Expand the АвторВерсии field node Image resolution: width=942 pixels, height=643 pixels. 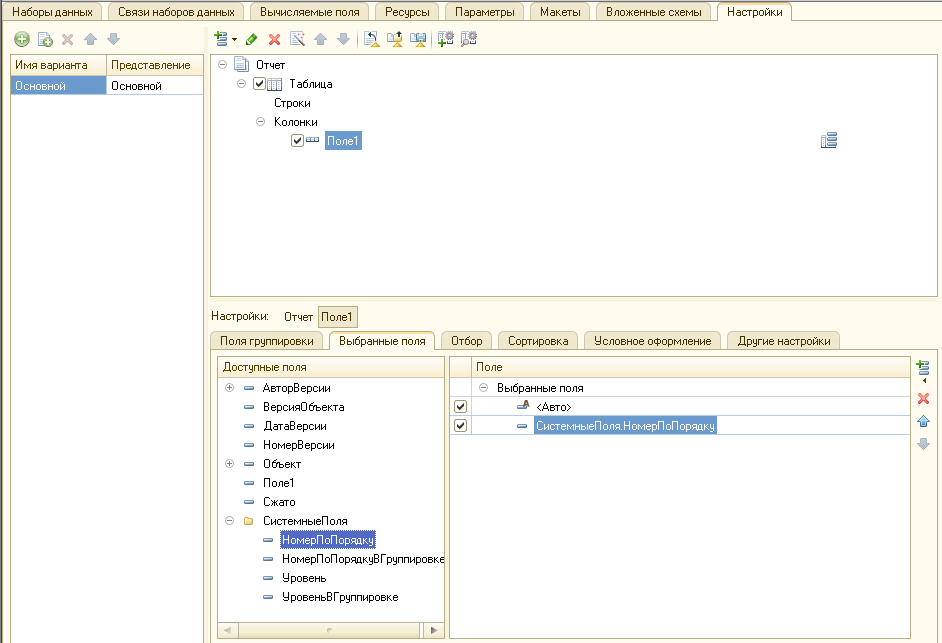[230, 388]
